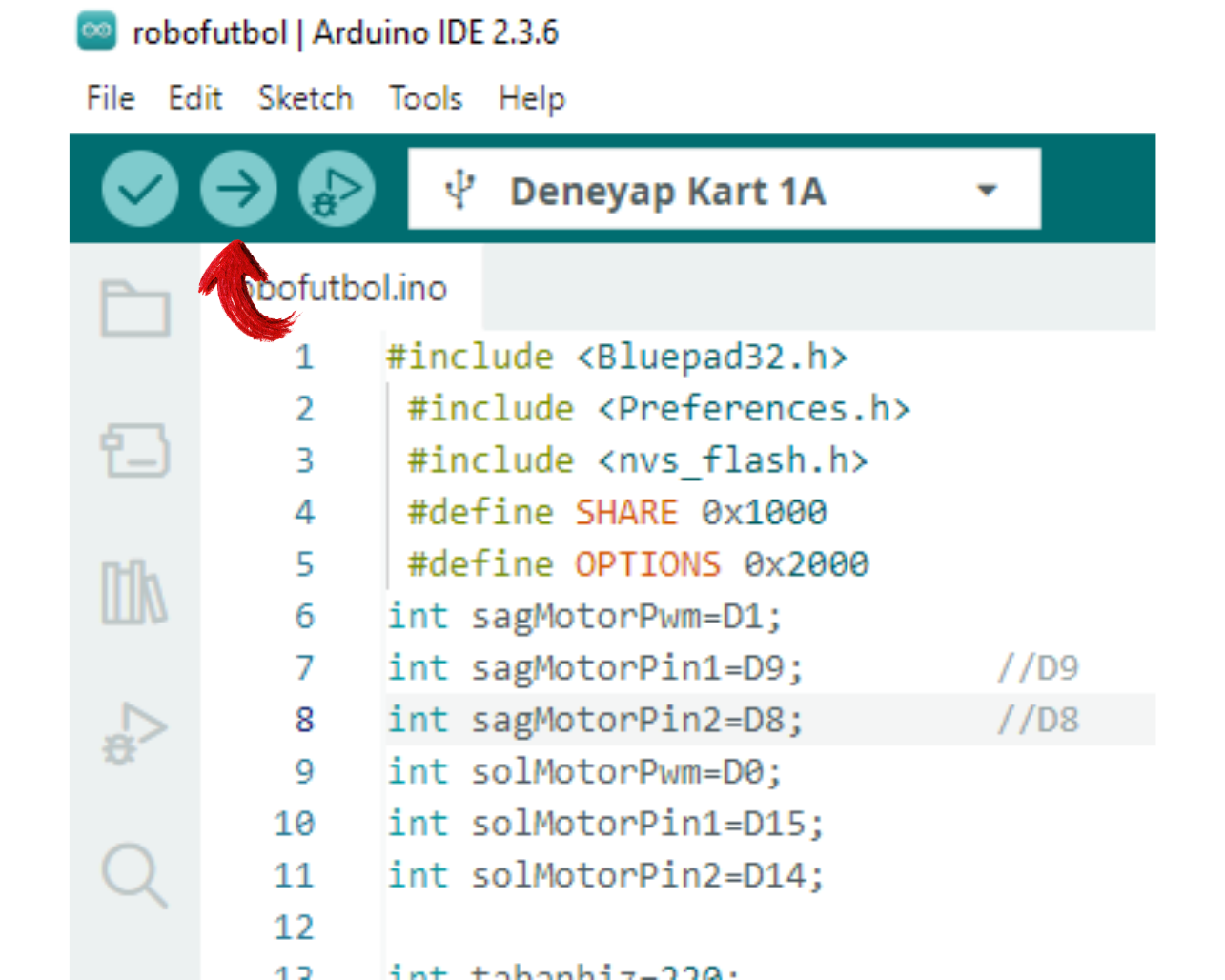The height and width of the screenshot is (980, 1225).
Task: Open the File menu
Action: tap(111, 98)
